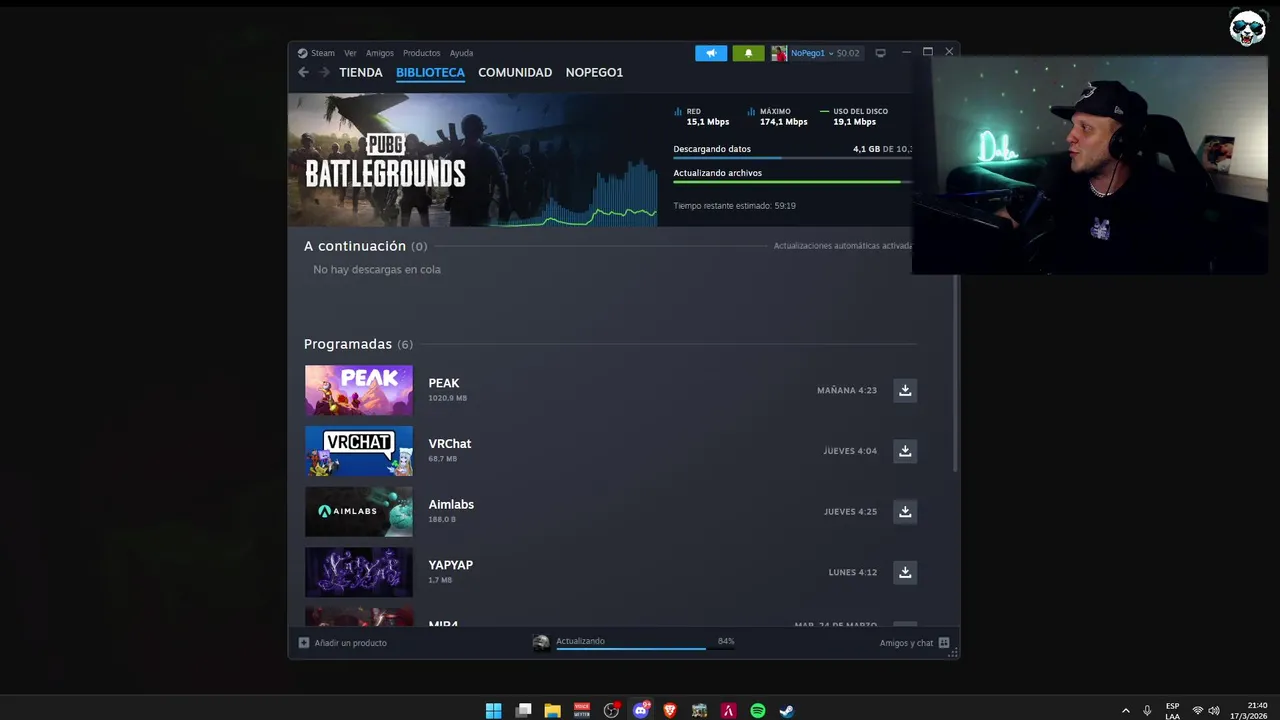This screenshot has width=1280, height=720.
Task: Go forward with the right arrow
Action: tap(324, 72)
